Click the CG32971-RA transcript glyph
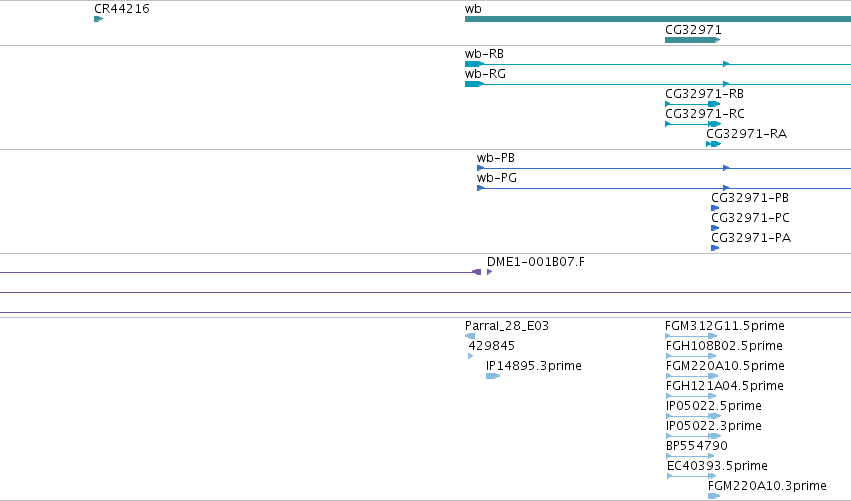 coord(713,144)
